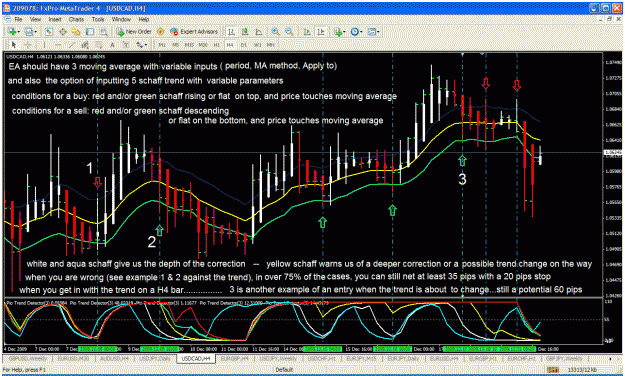Toggle Auto Scroll on the chart
Image resolution: width=625 pixels, height=376 pixels.
307,31
